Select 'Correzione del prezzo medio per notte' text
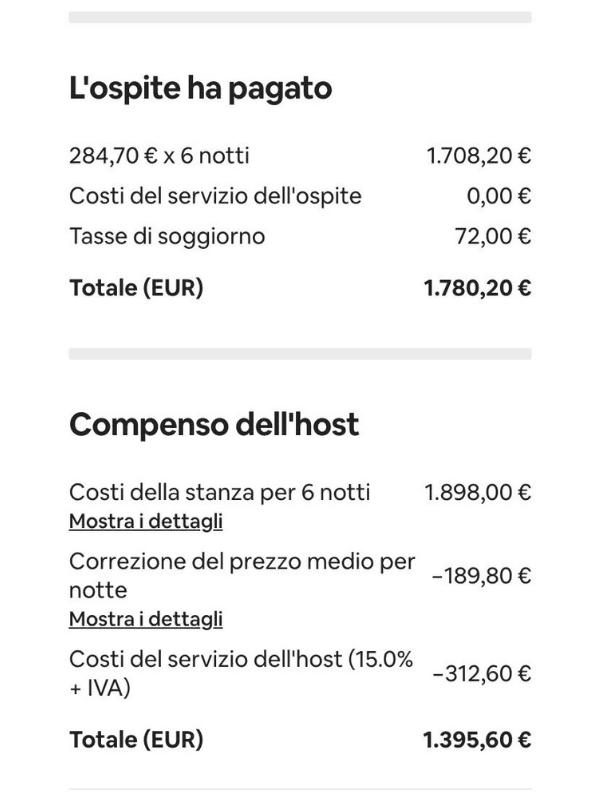Viewport: 600px width, 800px height. coord(241,575)
